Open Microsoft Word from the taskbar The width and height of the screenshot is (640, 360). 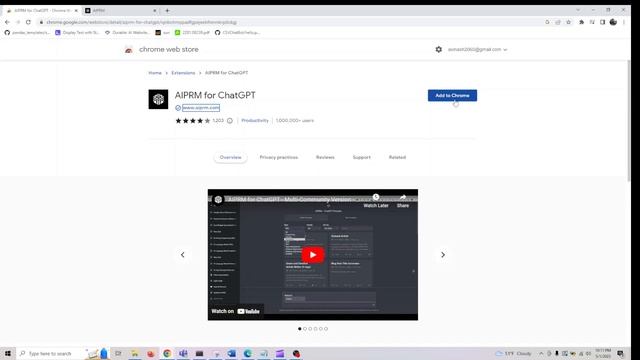[x=231, y=353]
